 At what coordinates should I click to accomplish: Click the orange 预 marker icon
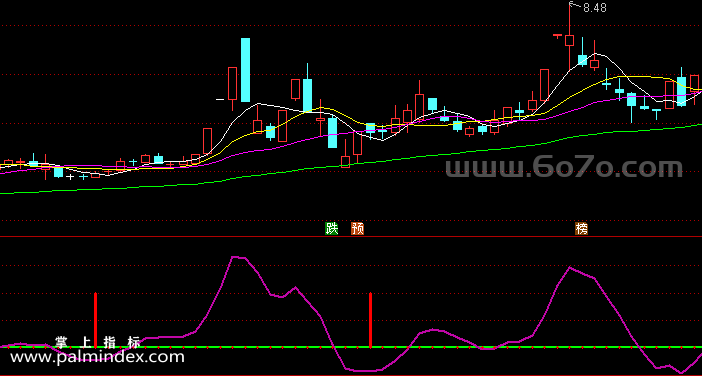tap(357, 229)
